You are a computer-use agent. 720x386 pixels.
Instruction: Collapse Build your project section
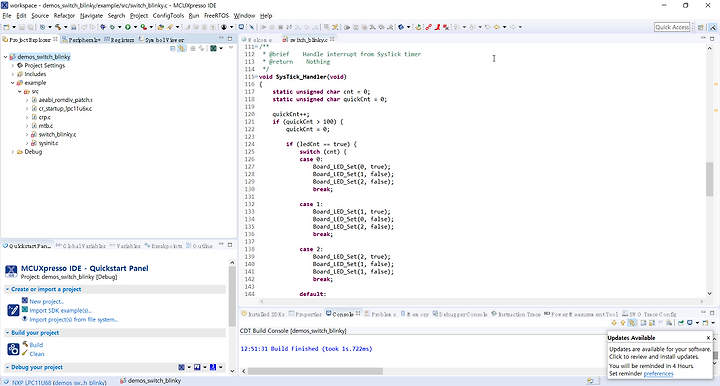coord(7,333)
